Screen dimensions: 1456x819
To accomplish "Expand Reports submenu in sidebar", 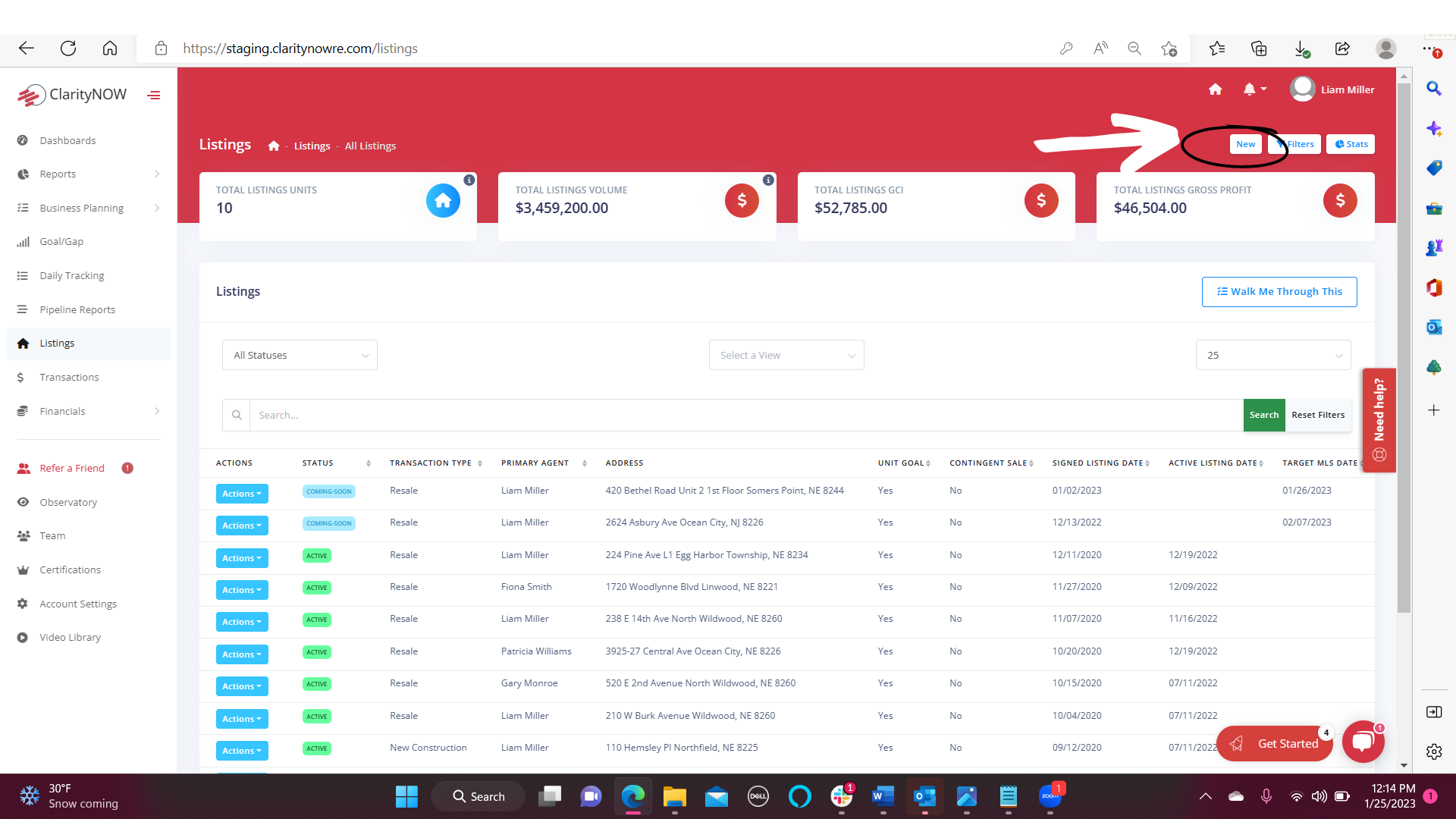I will click(x=157, y=174).
